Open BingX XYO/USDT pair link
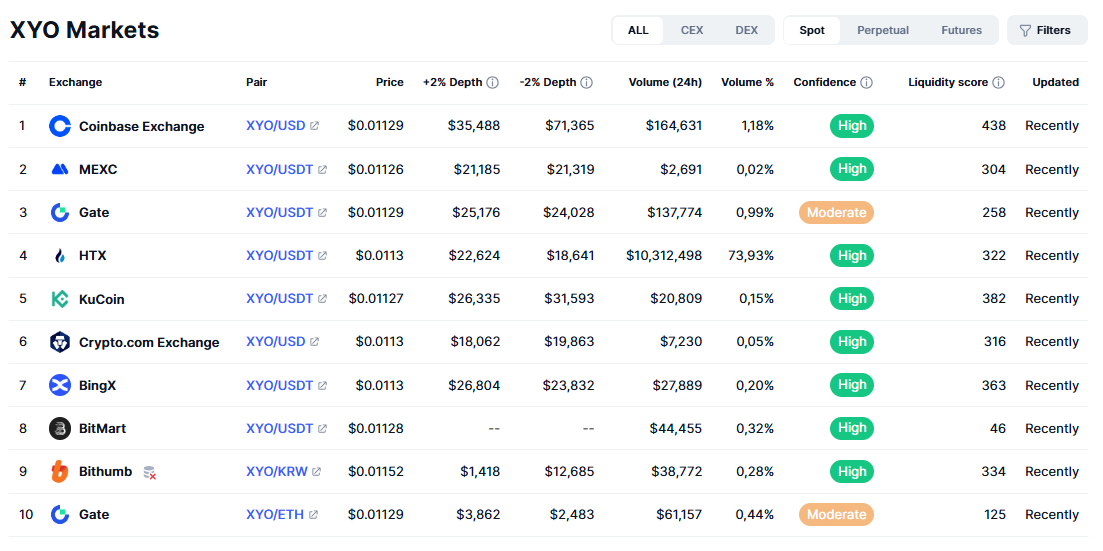Screen dimensions: 1103x551 click(279, 386)
